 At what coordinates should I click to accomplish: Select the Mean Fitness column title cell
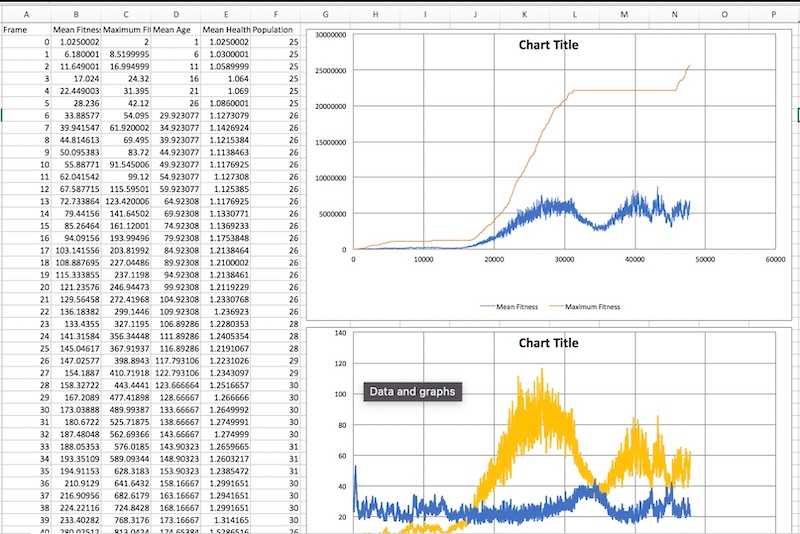pyautogui.click(x=76, y=30)
